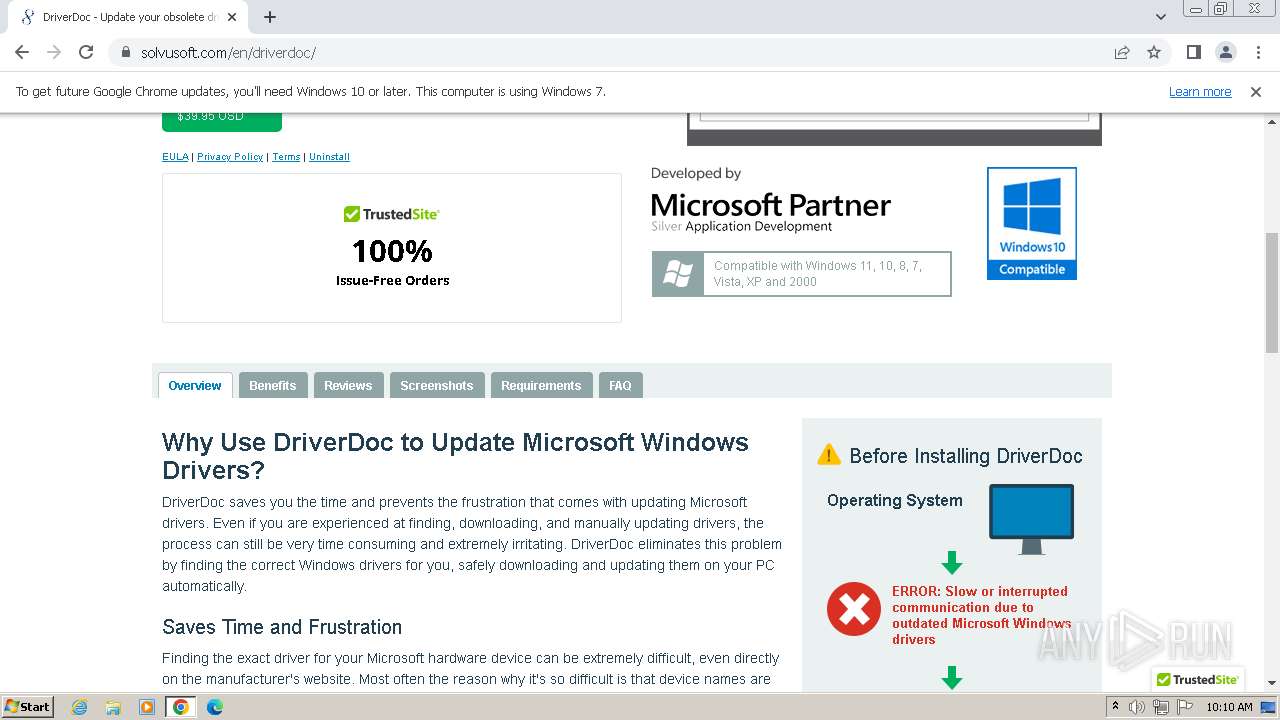This screenshot has height=720, width=1280.
Task: Open the Privacy Policy link
Action: click(x=230, y=157)
